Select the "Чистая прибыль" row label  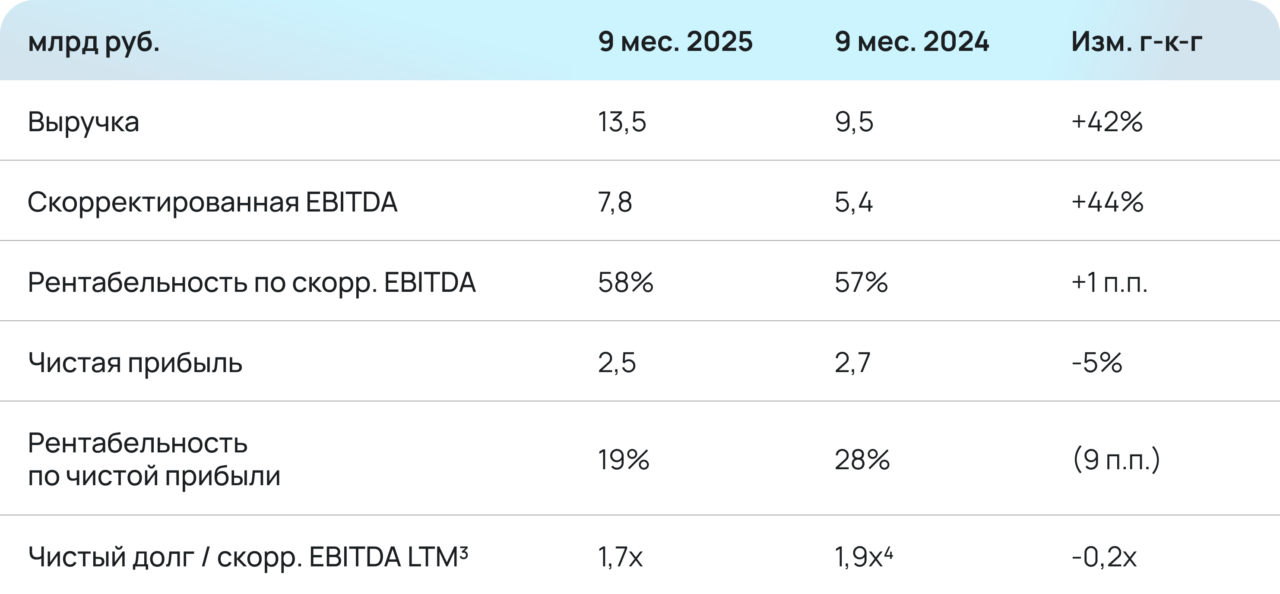click(x=135, y=362)
